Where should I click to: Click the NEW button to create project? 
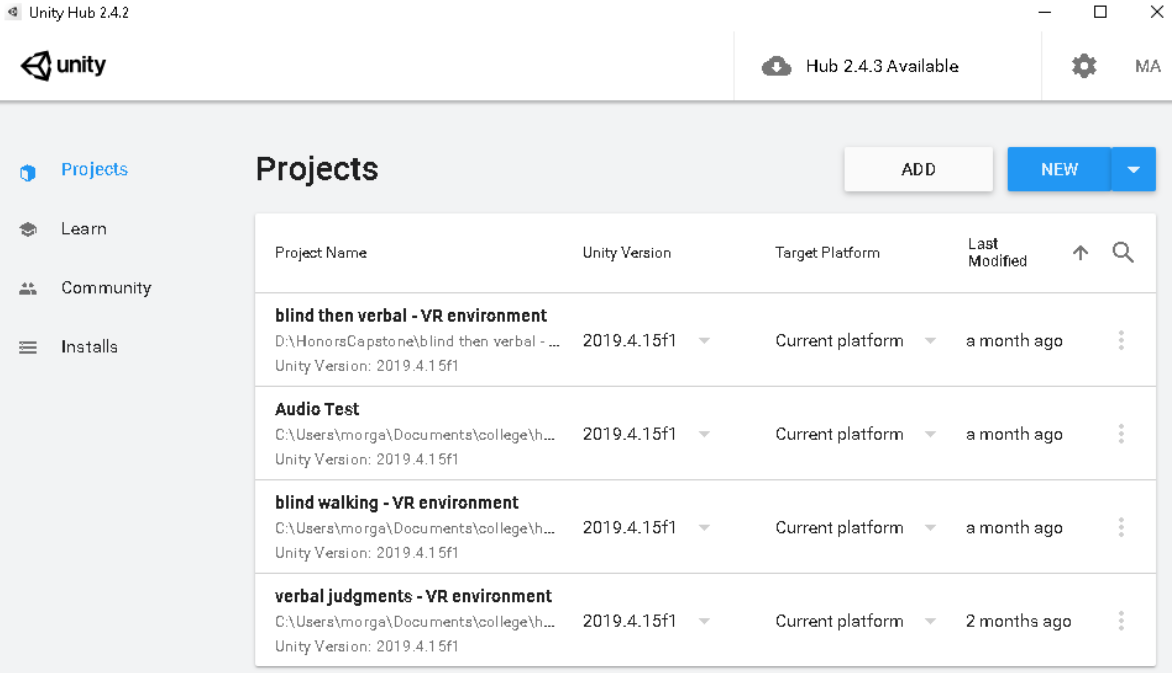tap(1059, 169)
